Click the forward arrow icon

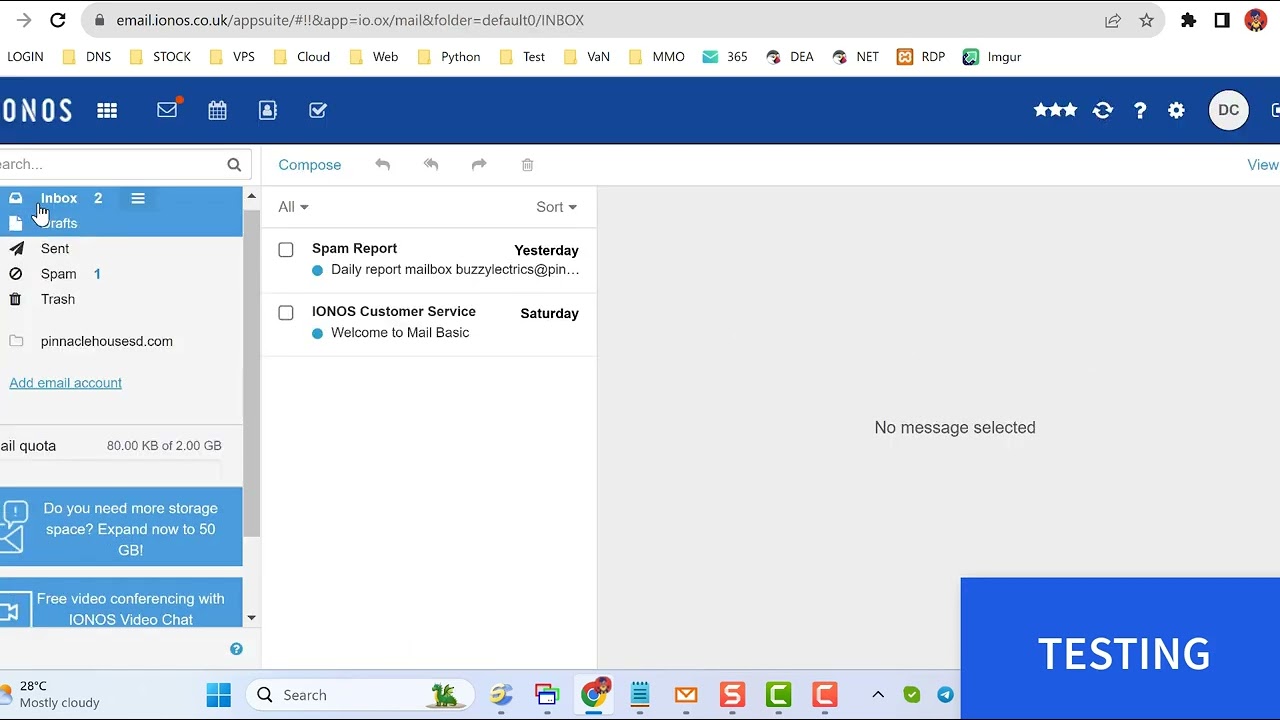point(479,164)
